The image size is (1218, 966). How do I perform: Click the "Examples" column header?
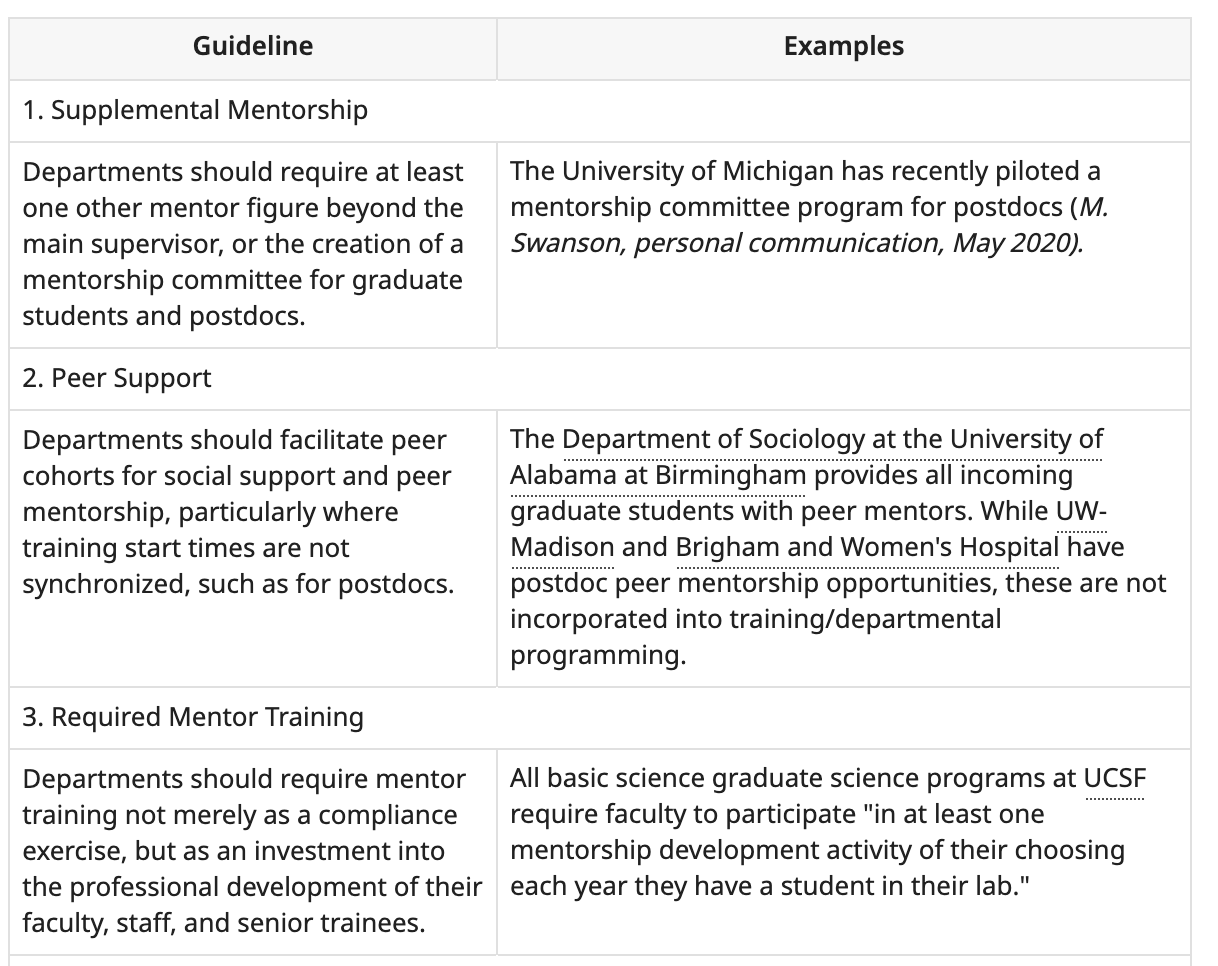pos(843,46)
